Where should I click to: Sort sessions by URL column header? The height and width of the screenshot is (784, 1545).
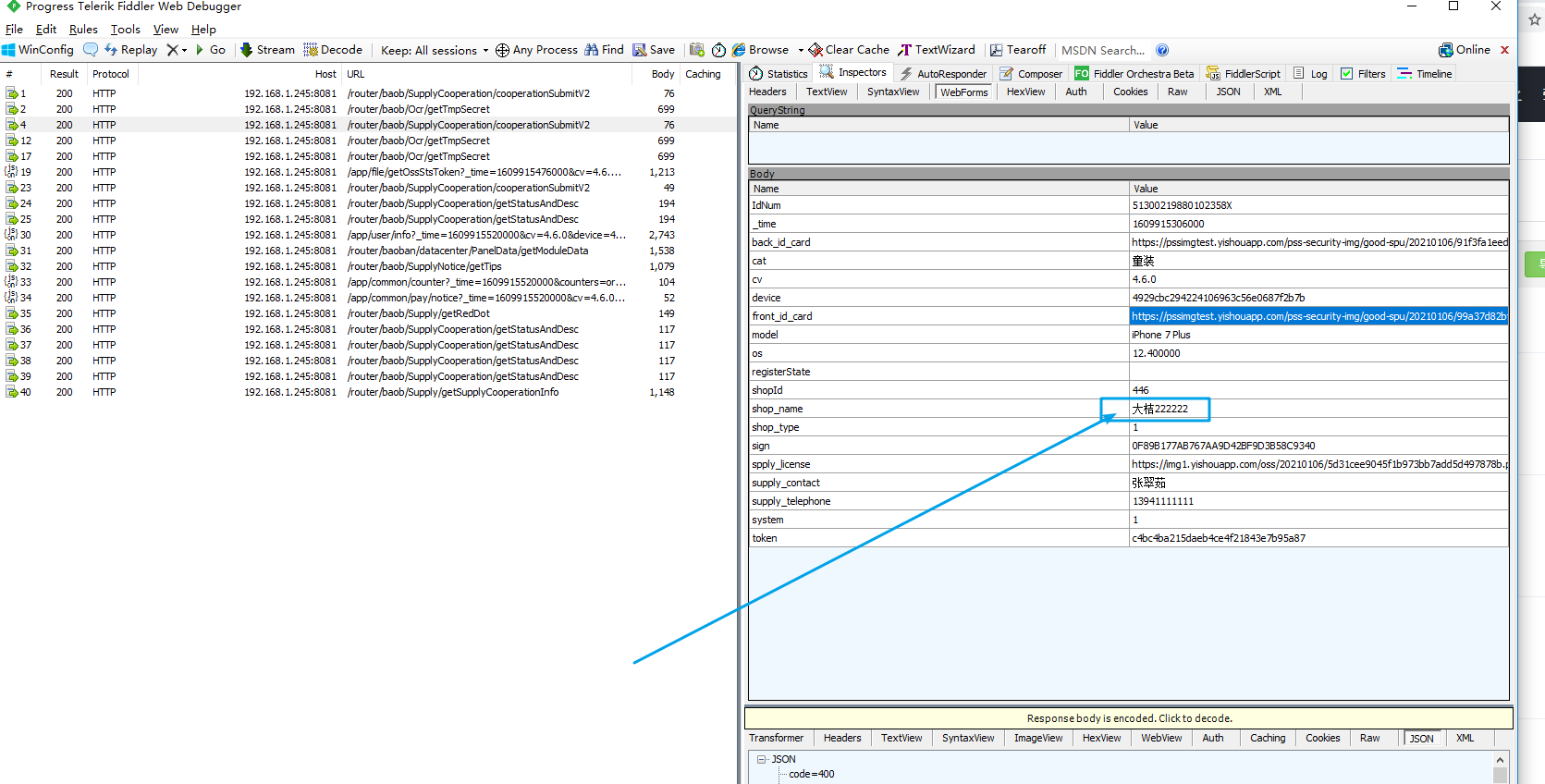(x=486, y=74)
